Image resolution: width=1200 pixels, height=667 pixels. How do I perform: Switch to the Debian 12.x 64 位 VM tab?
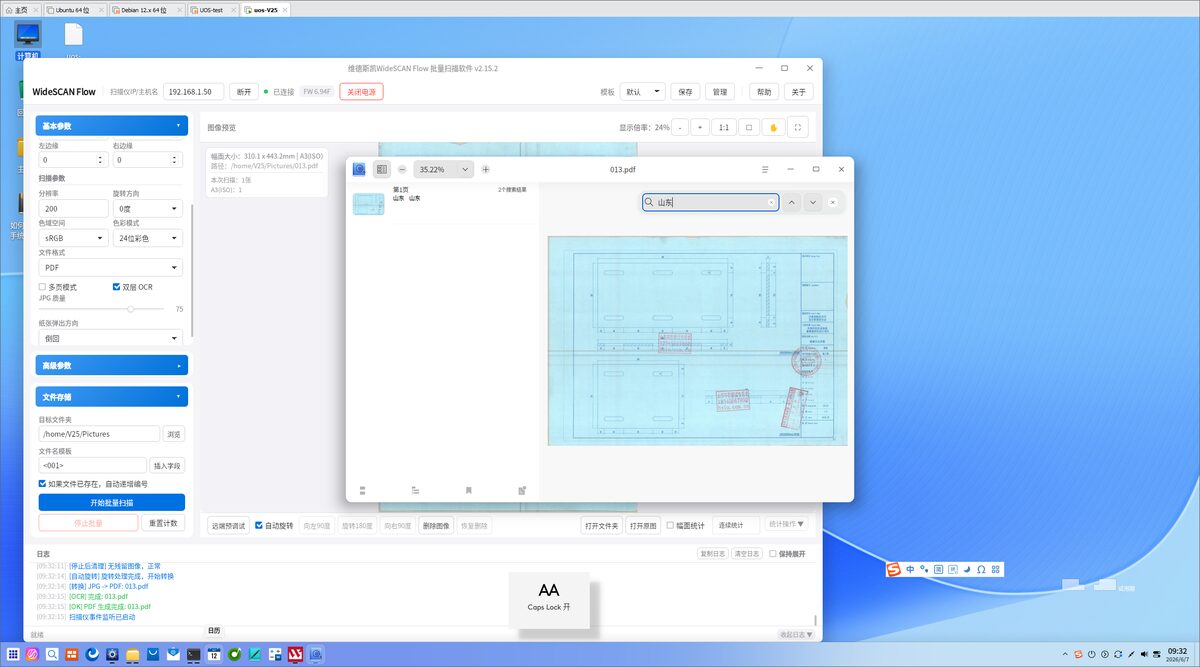tap(147, 9)
